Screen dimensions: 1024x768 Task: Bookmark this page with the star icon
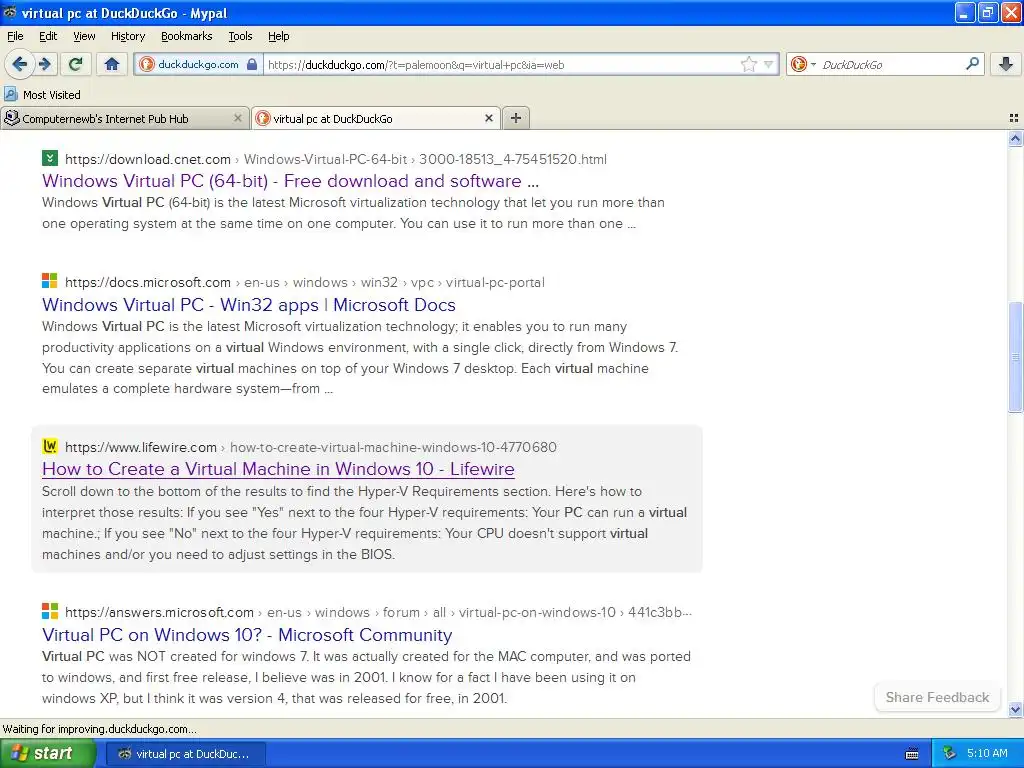748,64
